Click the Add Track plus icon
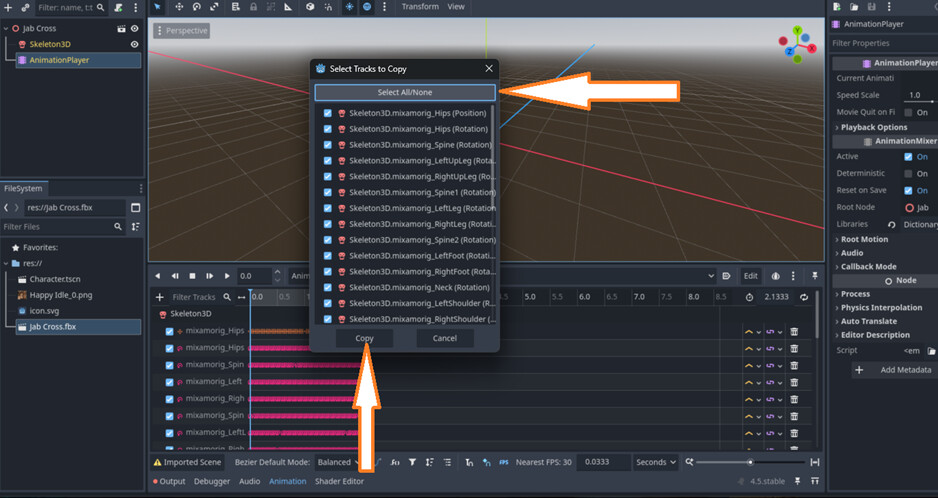 tap(160, 297)
